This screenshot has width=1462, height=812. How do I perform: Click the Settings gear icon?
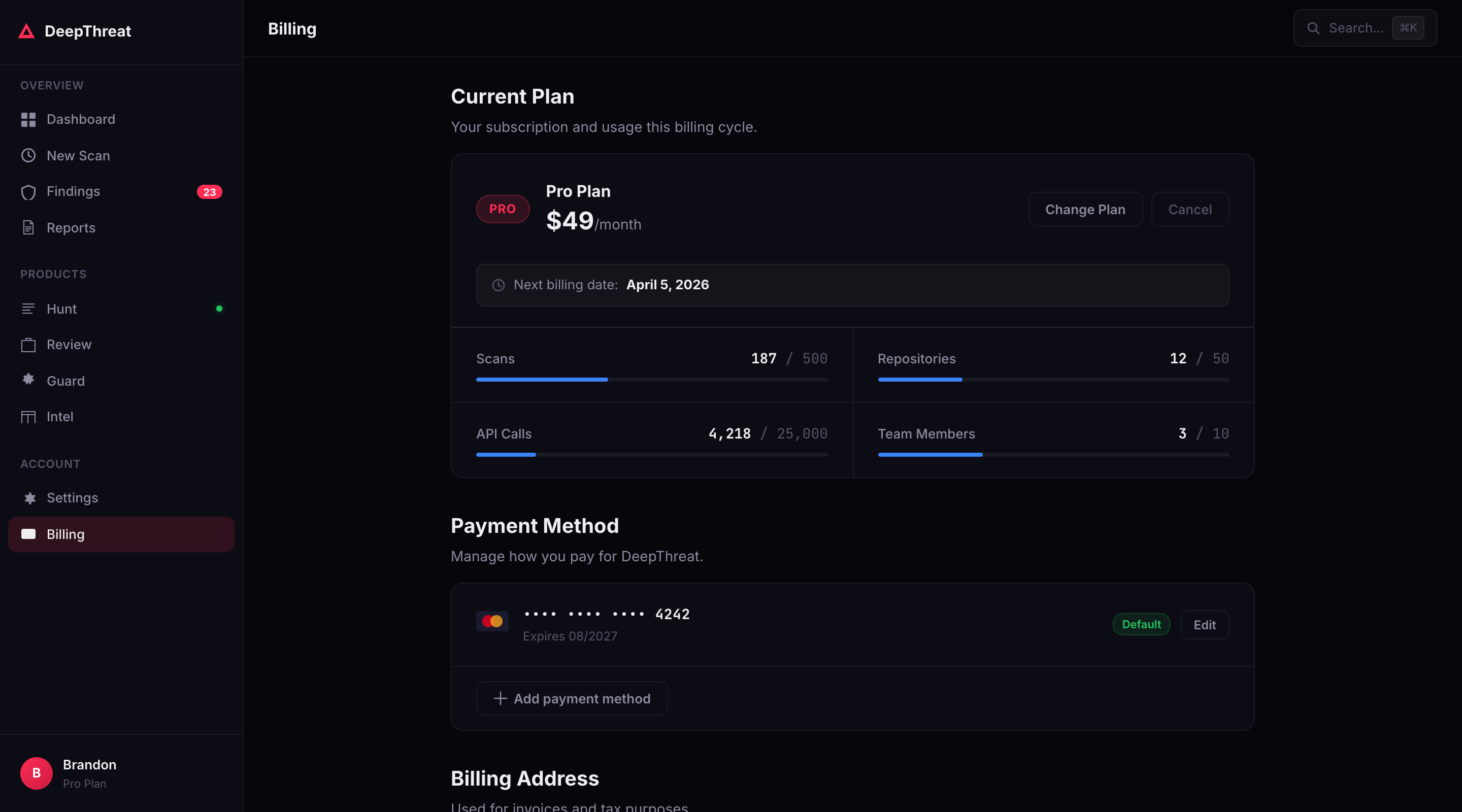(x=29, y=498)
